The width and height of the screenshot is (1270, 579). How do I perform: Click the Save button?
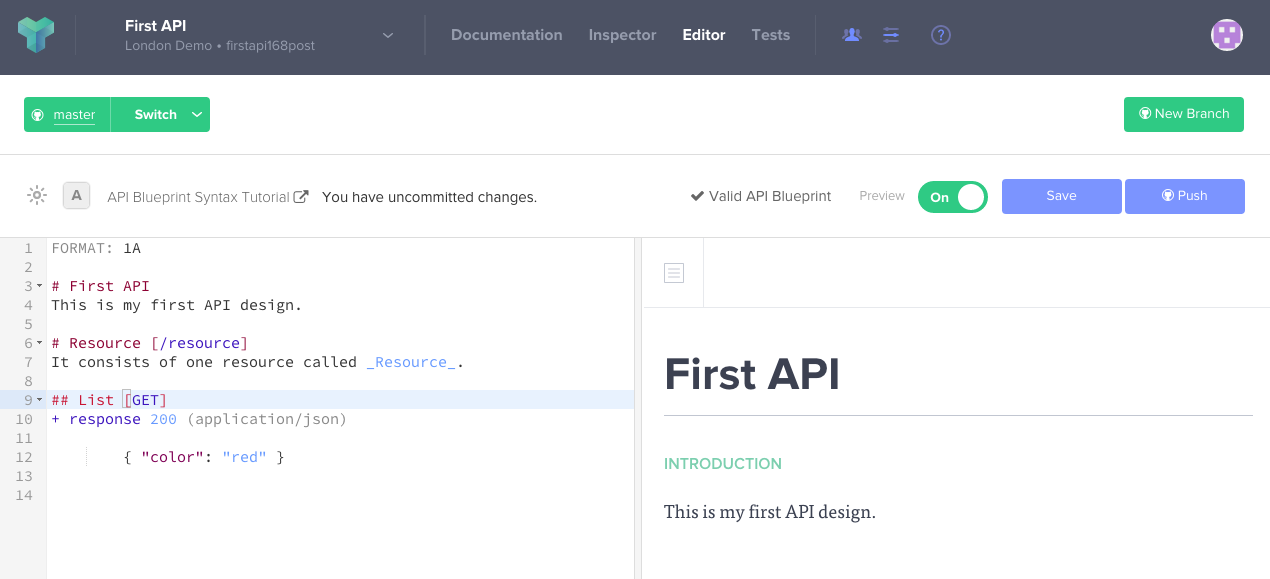pyautogui.click(x=1062, y=196)
